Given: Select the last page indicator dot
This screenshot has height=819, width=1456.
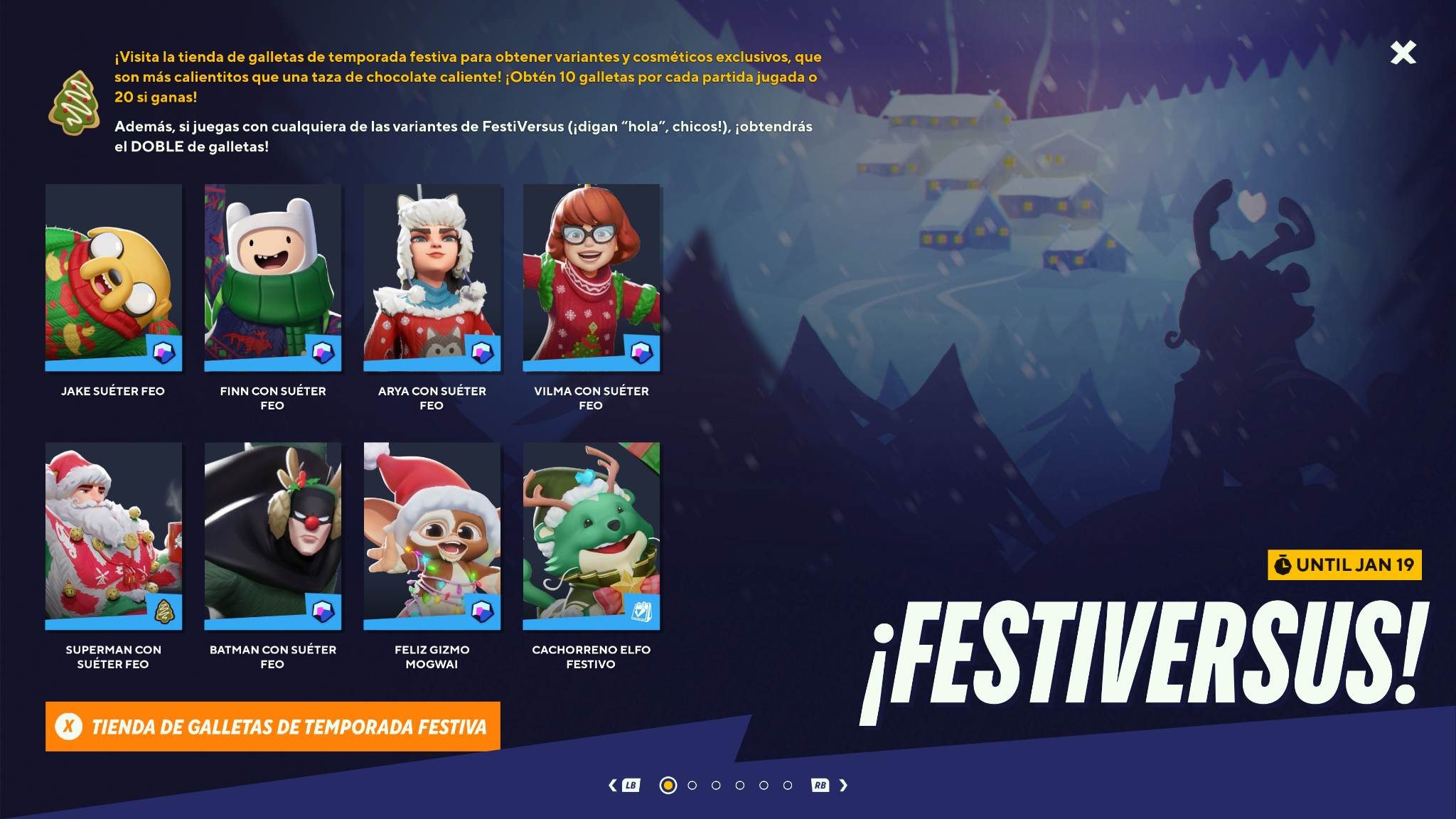Looking at the screenshot, I should [788, 785].
